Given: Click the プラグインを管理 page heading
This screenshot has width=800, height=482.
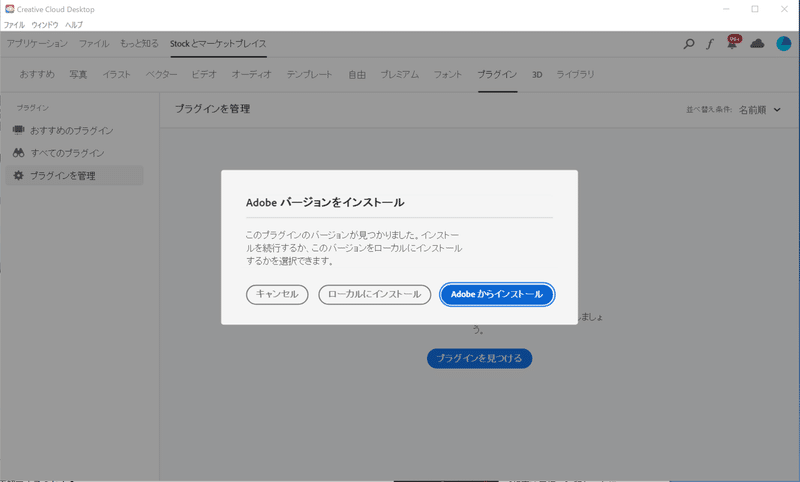Looking at the screenshot, I should 212,109.
